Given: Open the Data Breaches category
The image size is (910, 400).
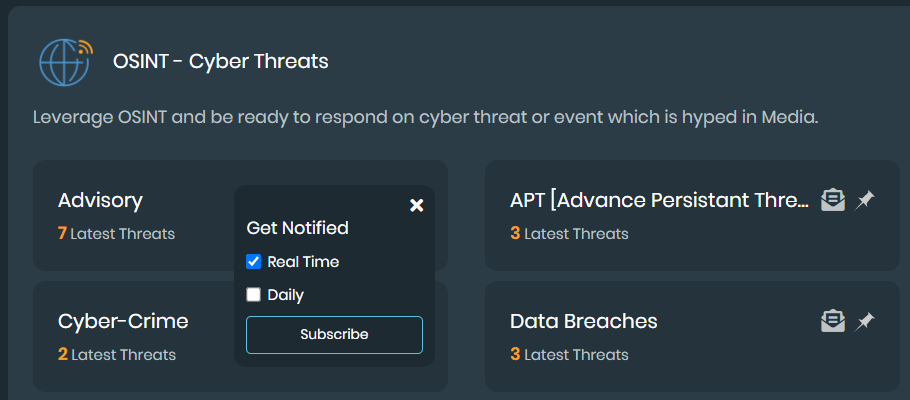Looking at the screenshot, I should 583,321.
